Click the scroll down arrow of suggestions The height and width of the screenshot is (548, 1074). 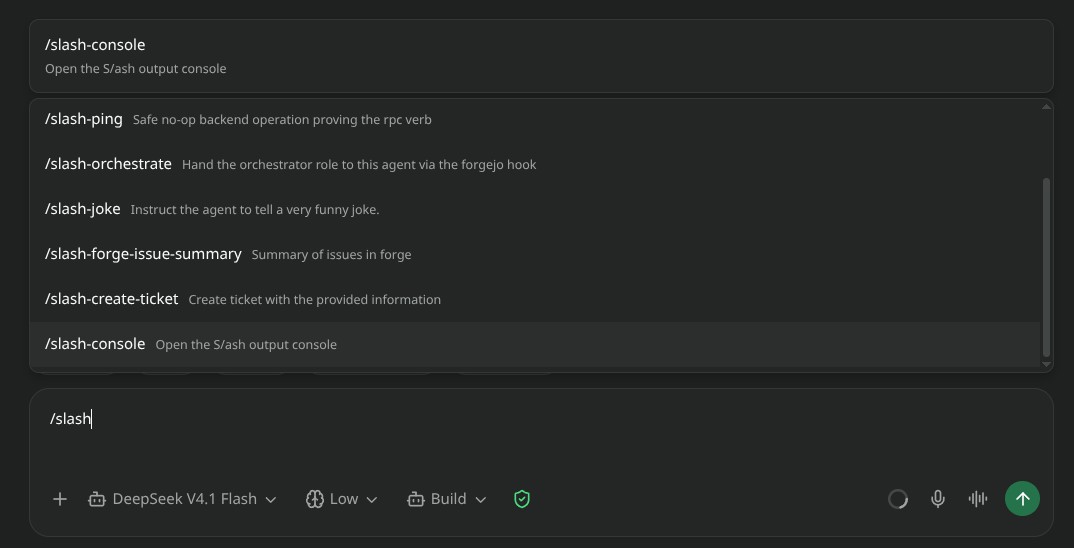click(1046, 364)
